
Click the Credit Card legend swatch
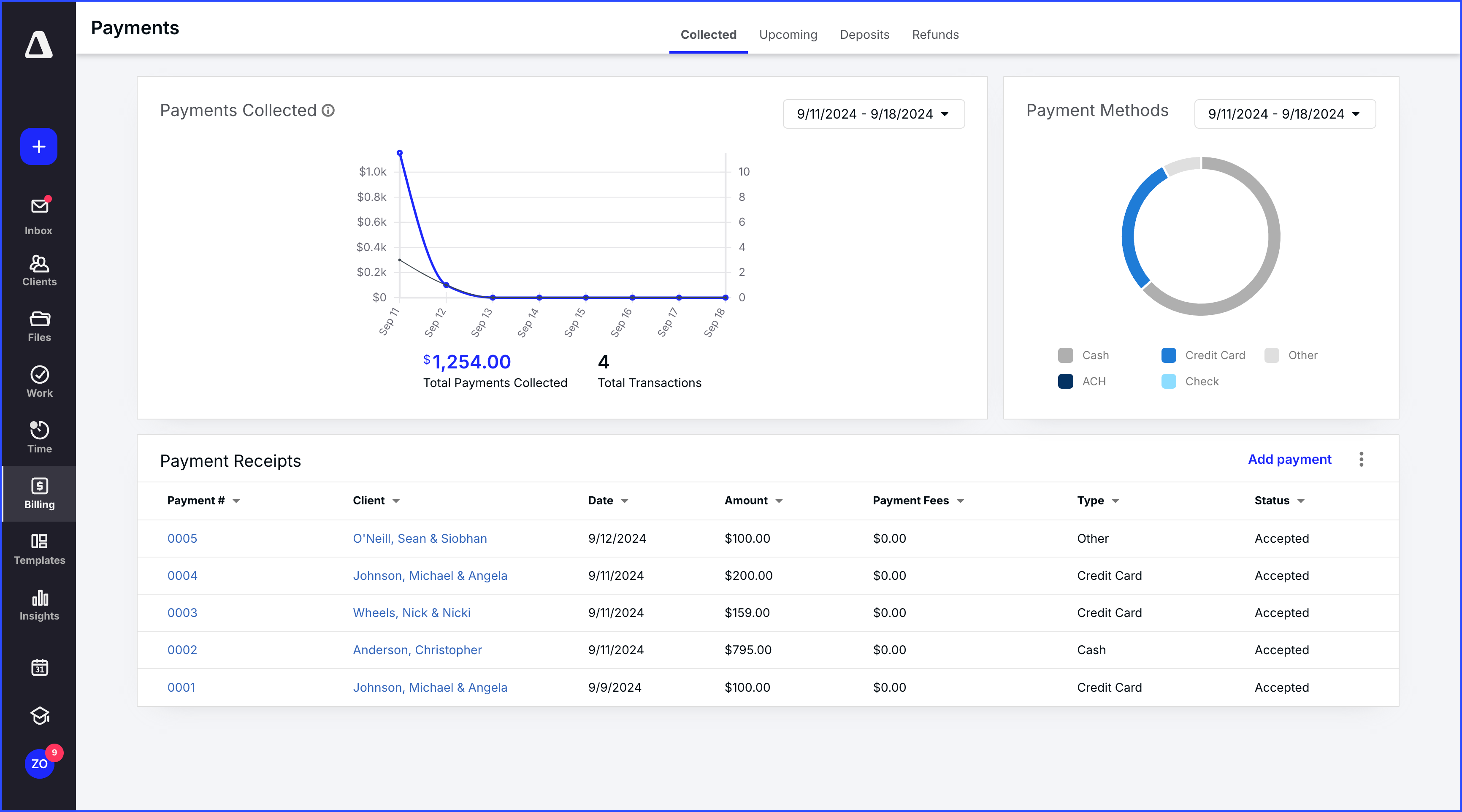pos(1168,355)
